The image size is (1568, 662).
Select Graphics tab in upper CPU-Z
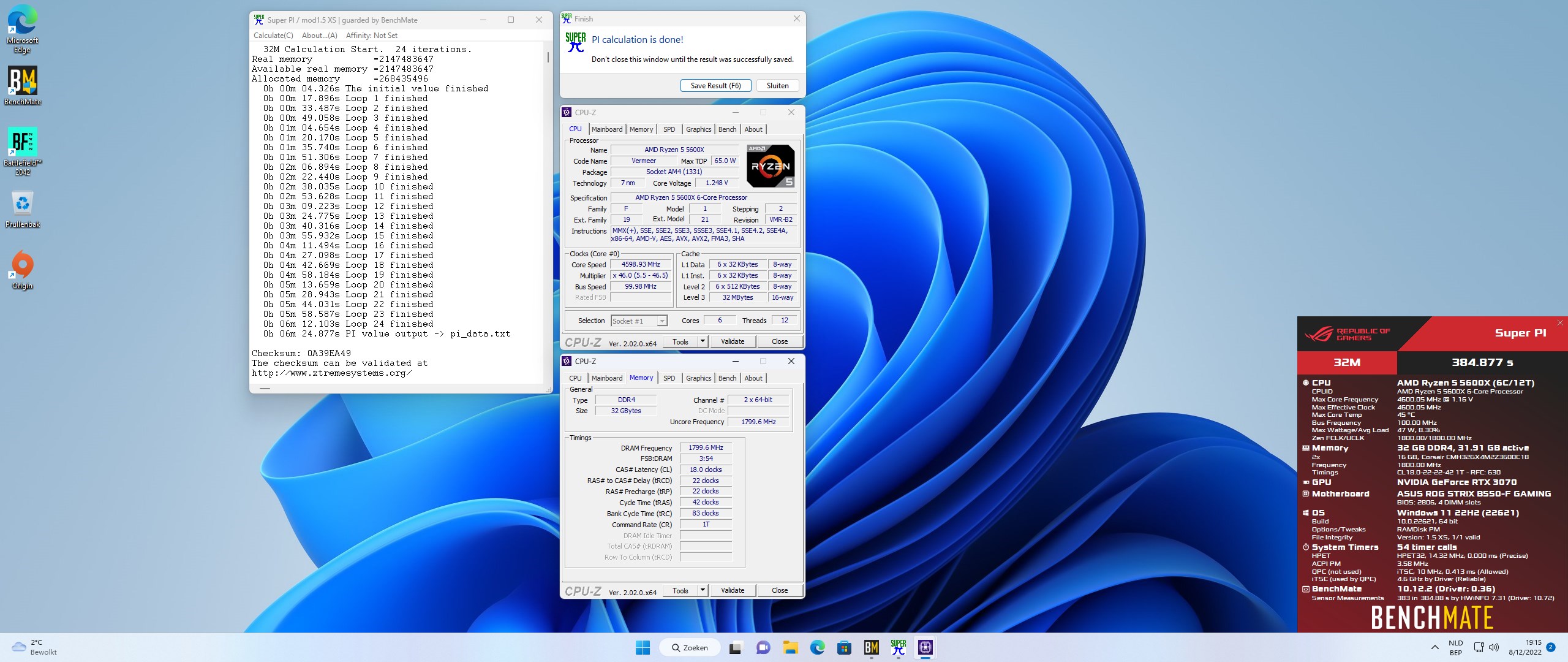[x=698, y=129]
